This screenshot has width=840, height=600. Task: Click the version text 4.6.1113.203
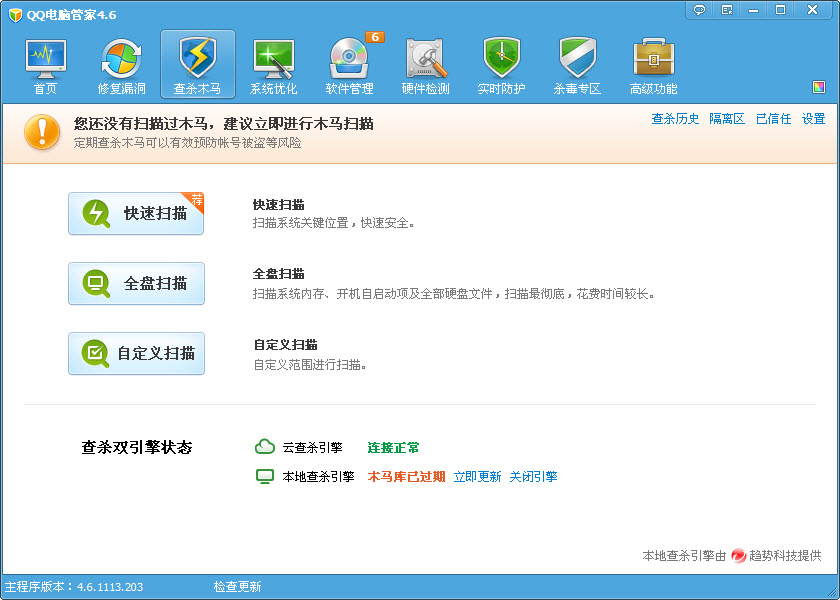coord(110,587)
